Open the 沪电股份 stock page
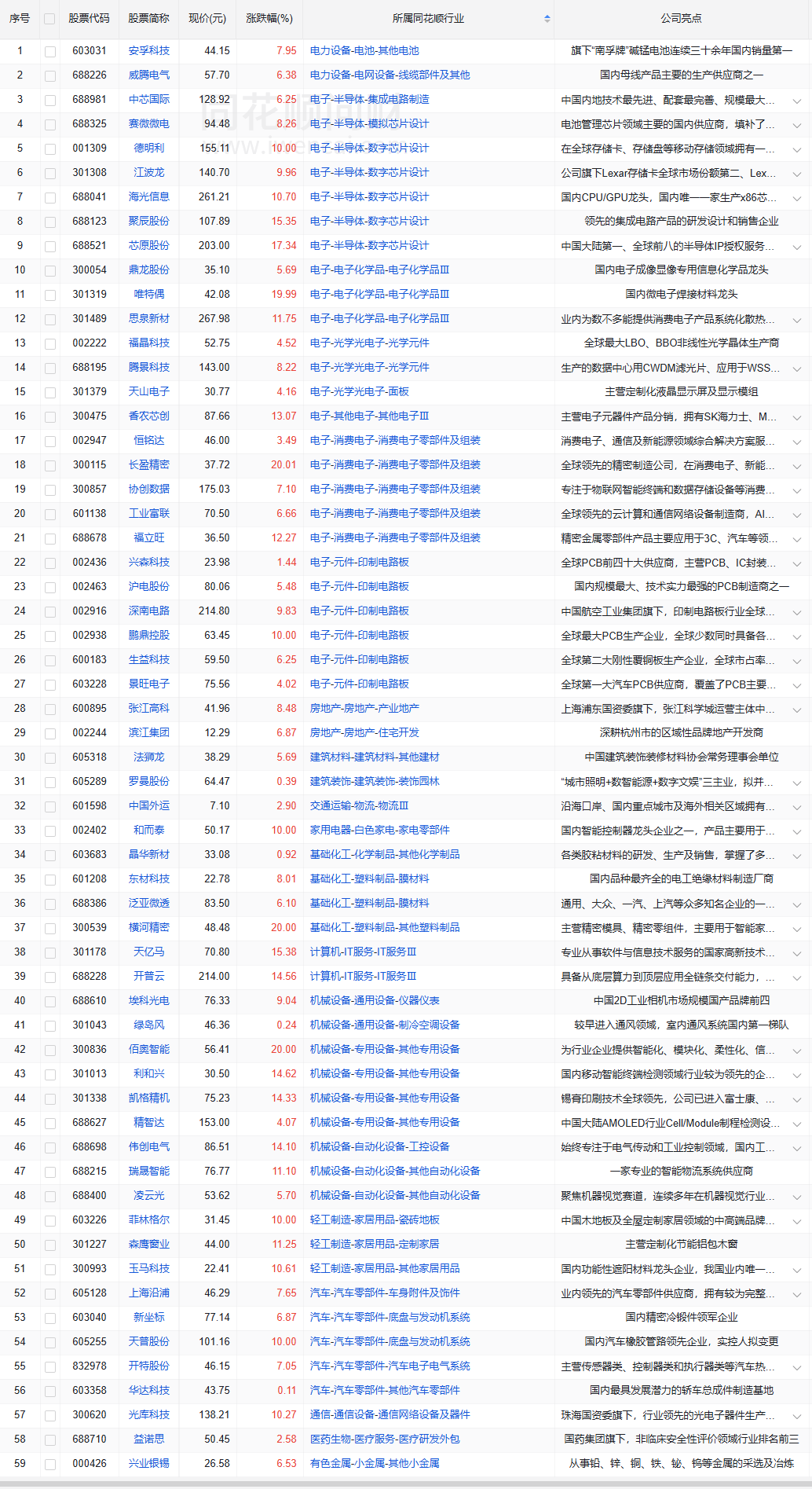This screenshot has height=1489, width=812. [x=149, y=586]
